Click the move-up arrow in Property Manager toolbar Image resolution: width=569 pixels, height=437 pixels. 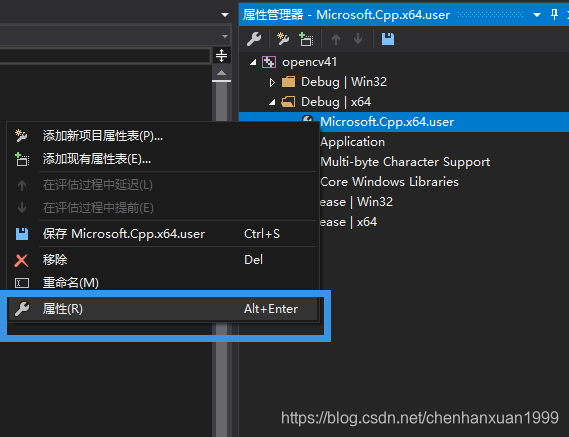pyautogui.click(x=336, y=39)
